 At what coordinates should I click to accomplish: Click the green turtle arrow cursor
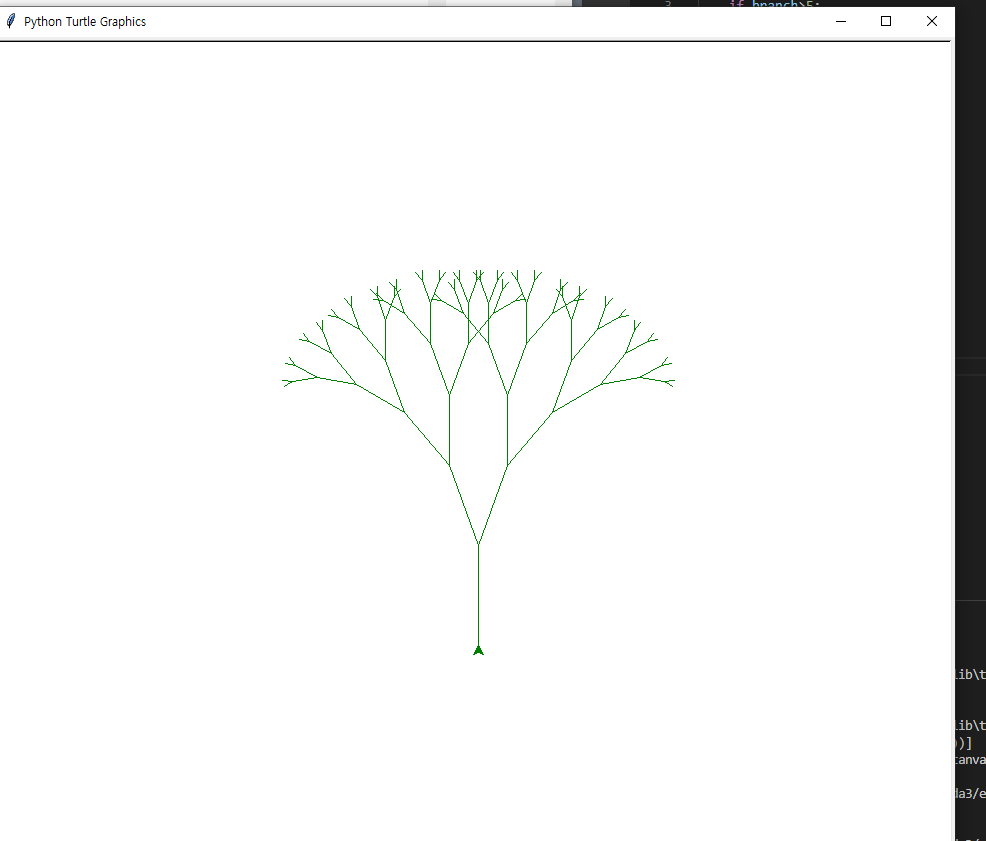tap(479, 650)
